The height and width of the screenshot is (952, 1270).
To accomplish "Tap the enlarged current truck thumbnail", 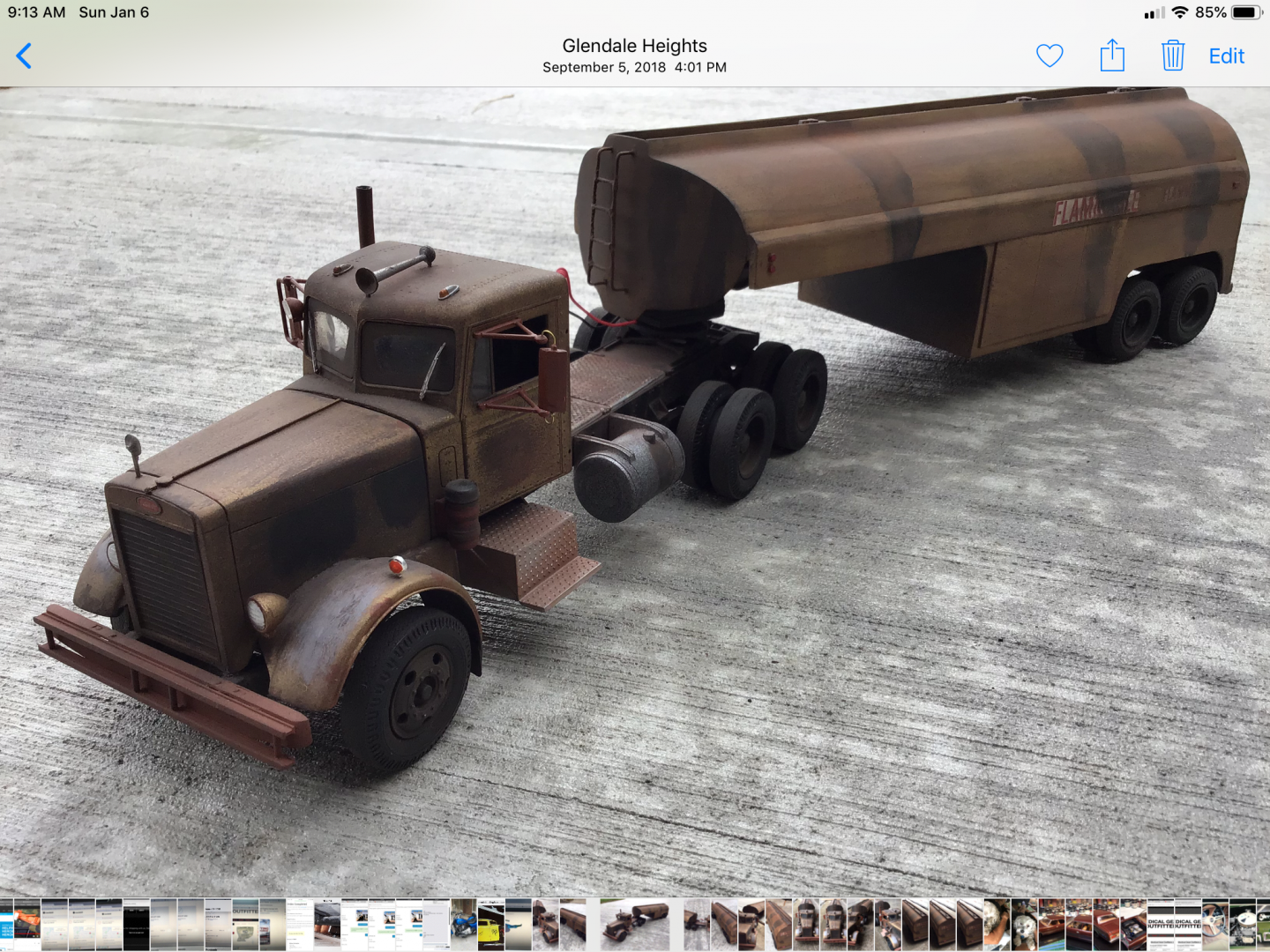I will pos(635,925).
